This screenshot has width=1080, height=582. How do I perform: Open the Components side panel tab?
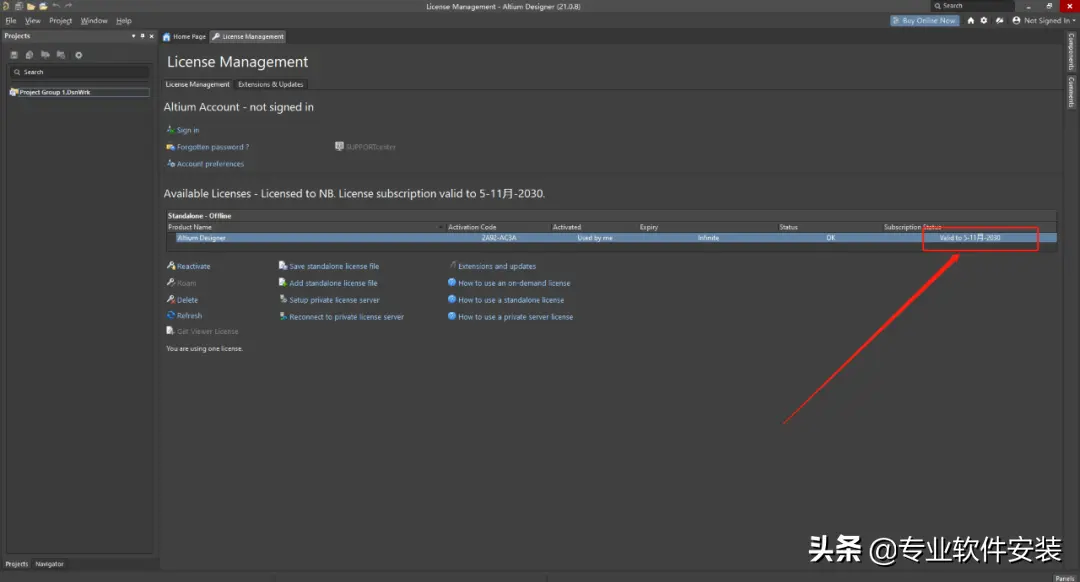(x=1071, y=52)
